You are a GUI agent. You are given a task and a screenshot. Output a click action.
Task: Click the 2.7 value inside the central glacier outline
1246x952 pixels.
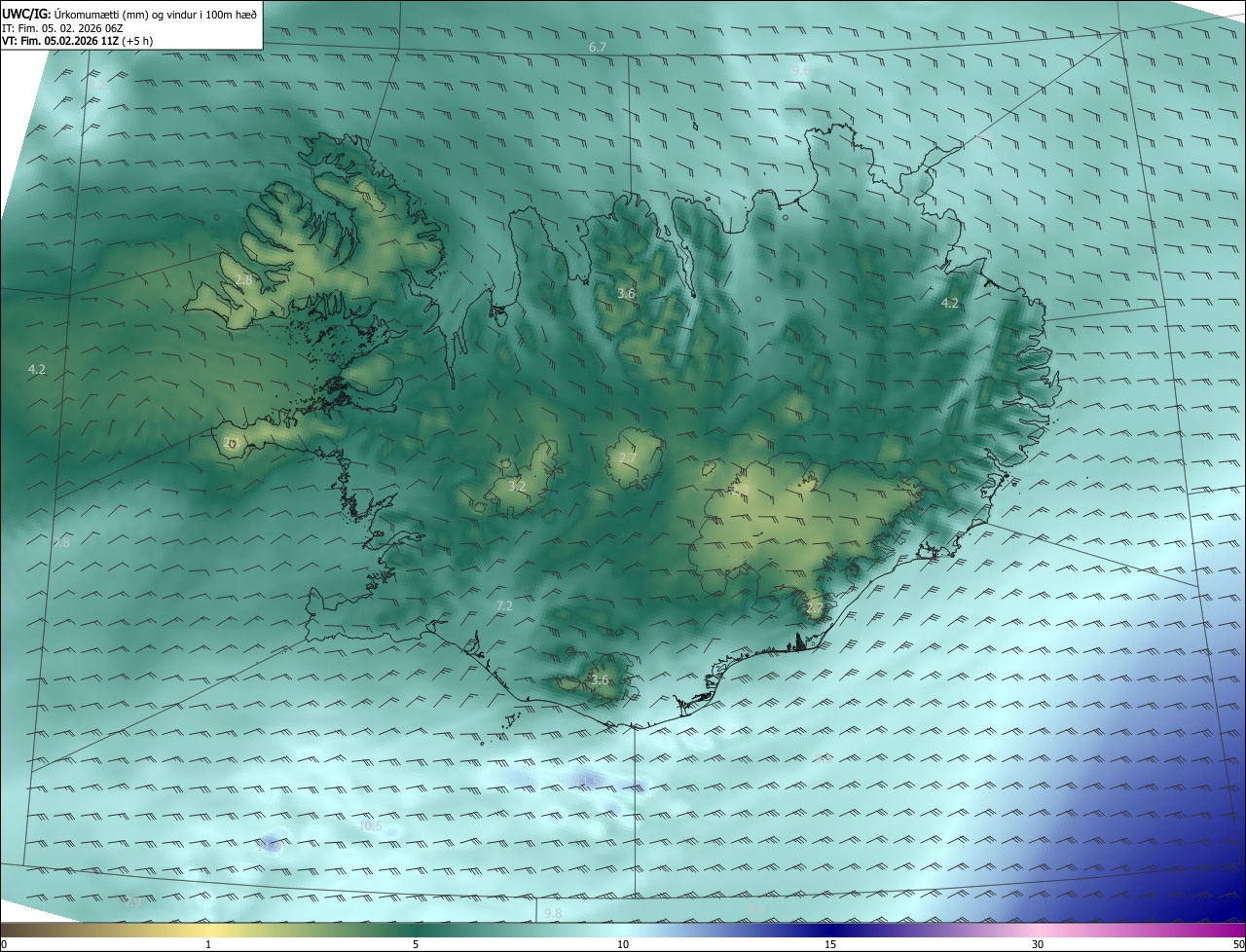[x=628, y=458]
